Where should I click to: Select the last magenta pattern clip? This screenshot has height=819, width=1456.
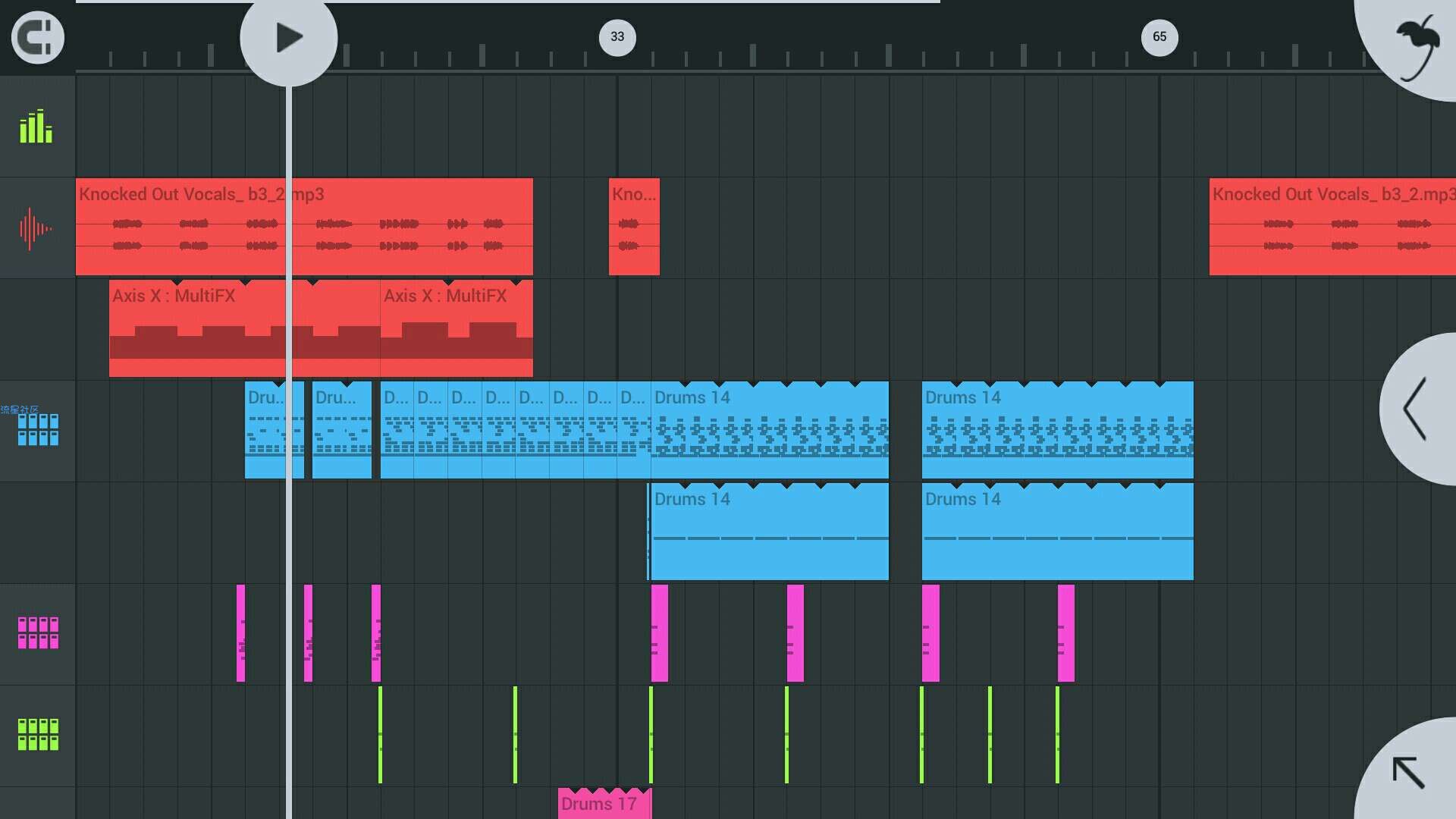click(x=1066, y=633)
